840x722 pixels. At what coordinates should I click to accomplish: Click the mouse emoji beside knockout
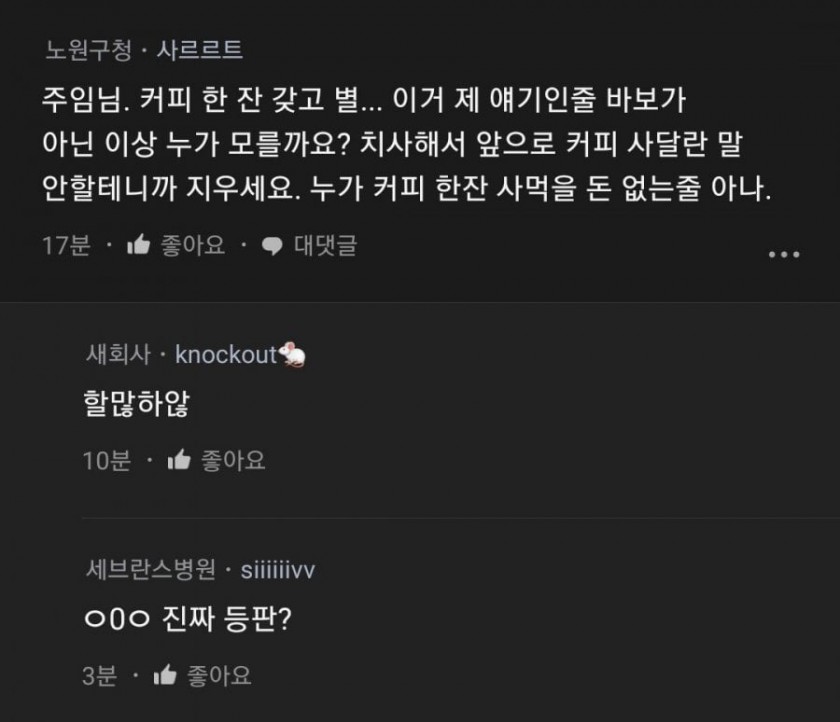click(x=292, y=354)
